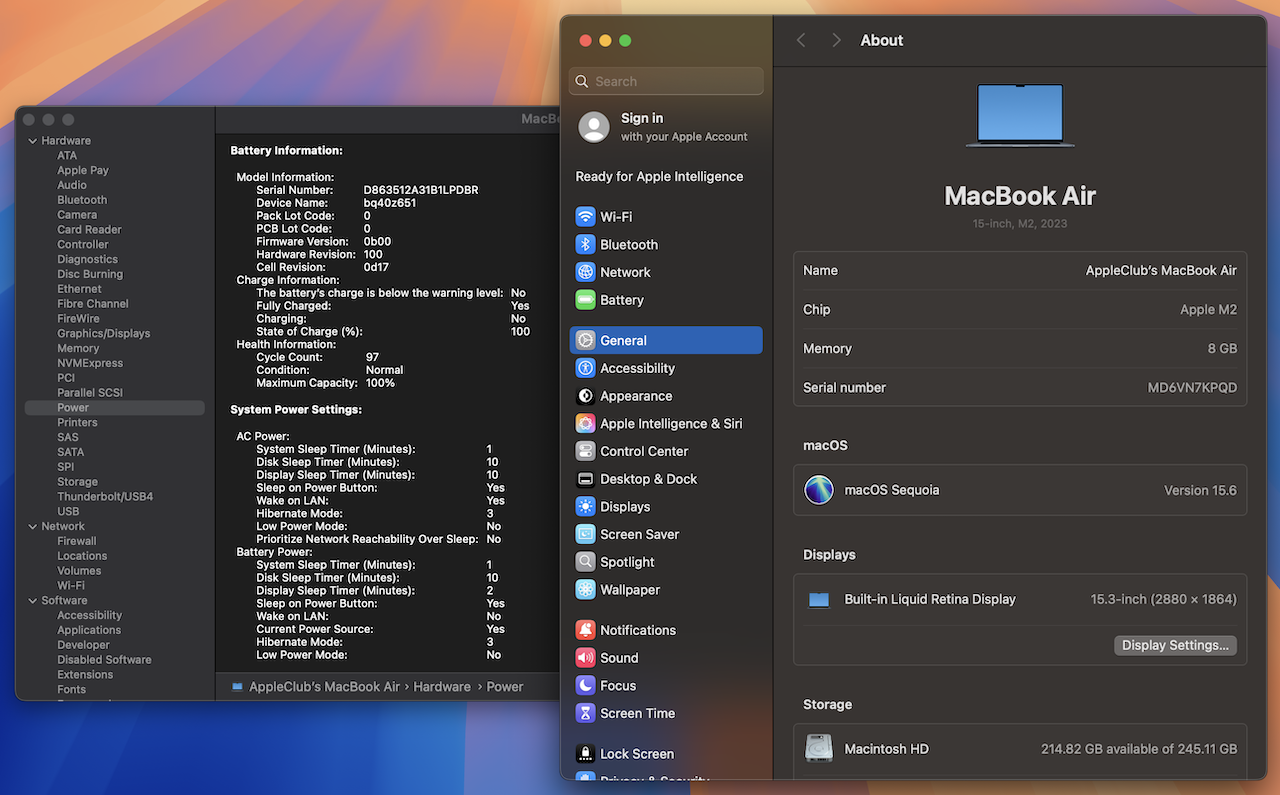Open the Screen Time hourglass icon

tap(586, 713)
